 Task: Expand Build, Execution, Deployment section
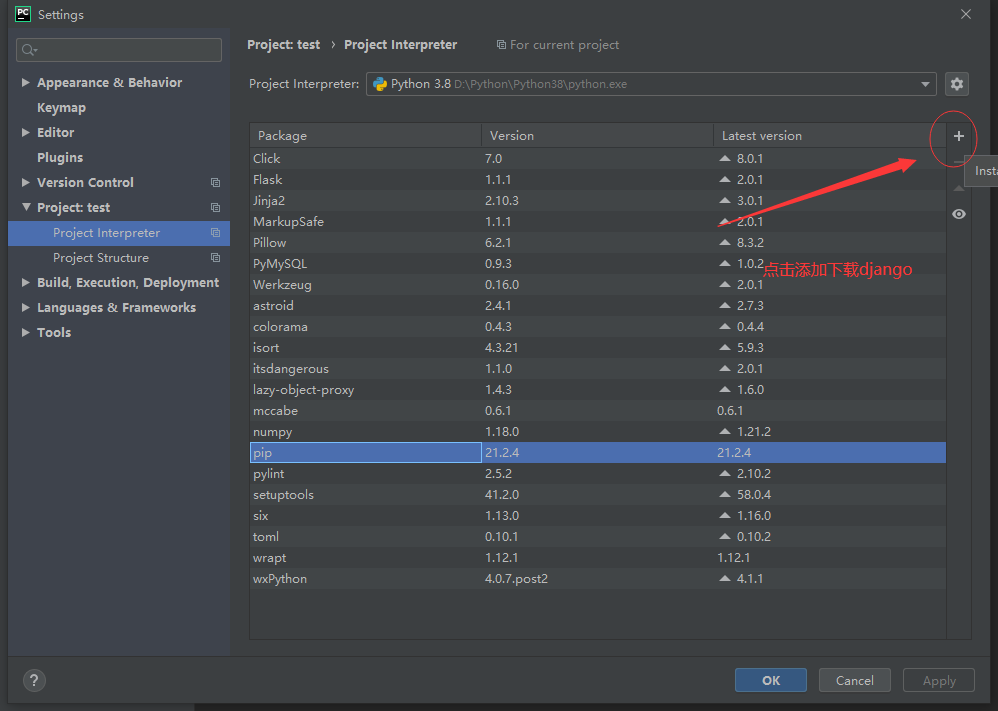pos(25,282)
